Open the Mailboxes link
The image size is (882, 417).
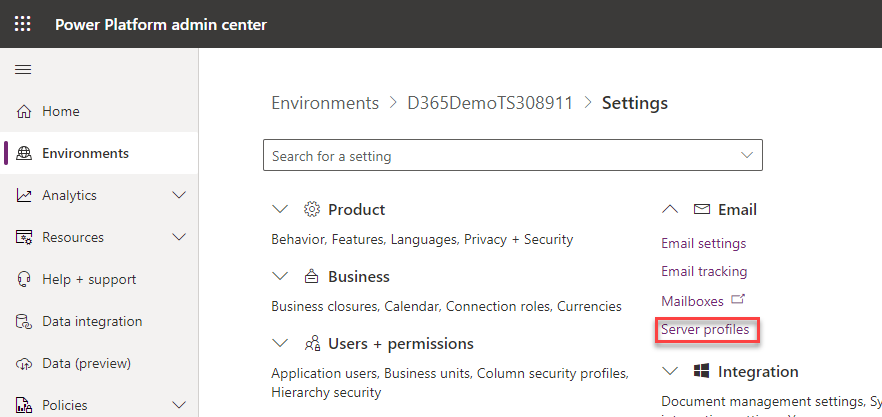692,301
